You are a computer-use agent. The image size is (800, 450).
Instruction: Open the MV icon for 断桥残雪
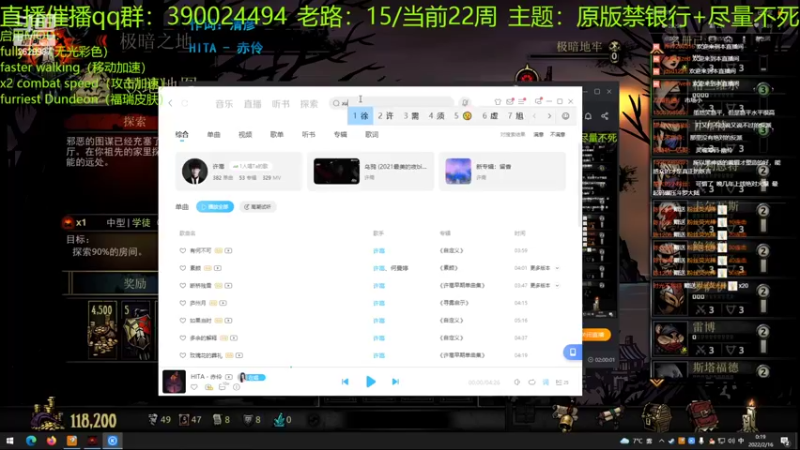(x=229, y=286)
